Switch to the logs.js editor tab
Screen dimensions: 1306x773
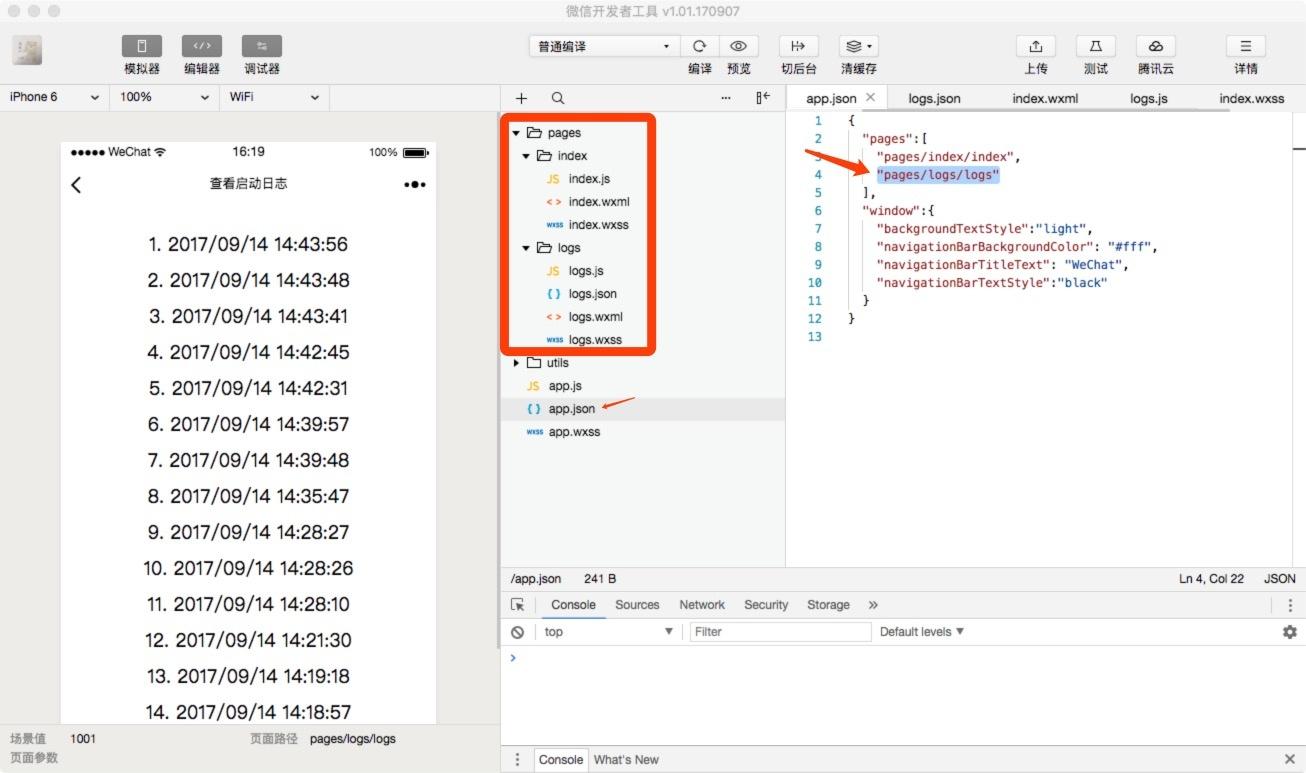1148,98
